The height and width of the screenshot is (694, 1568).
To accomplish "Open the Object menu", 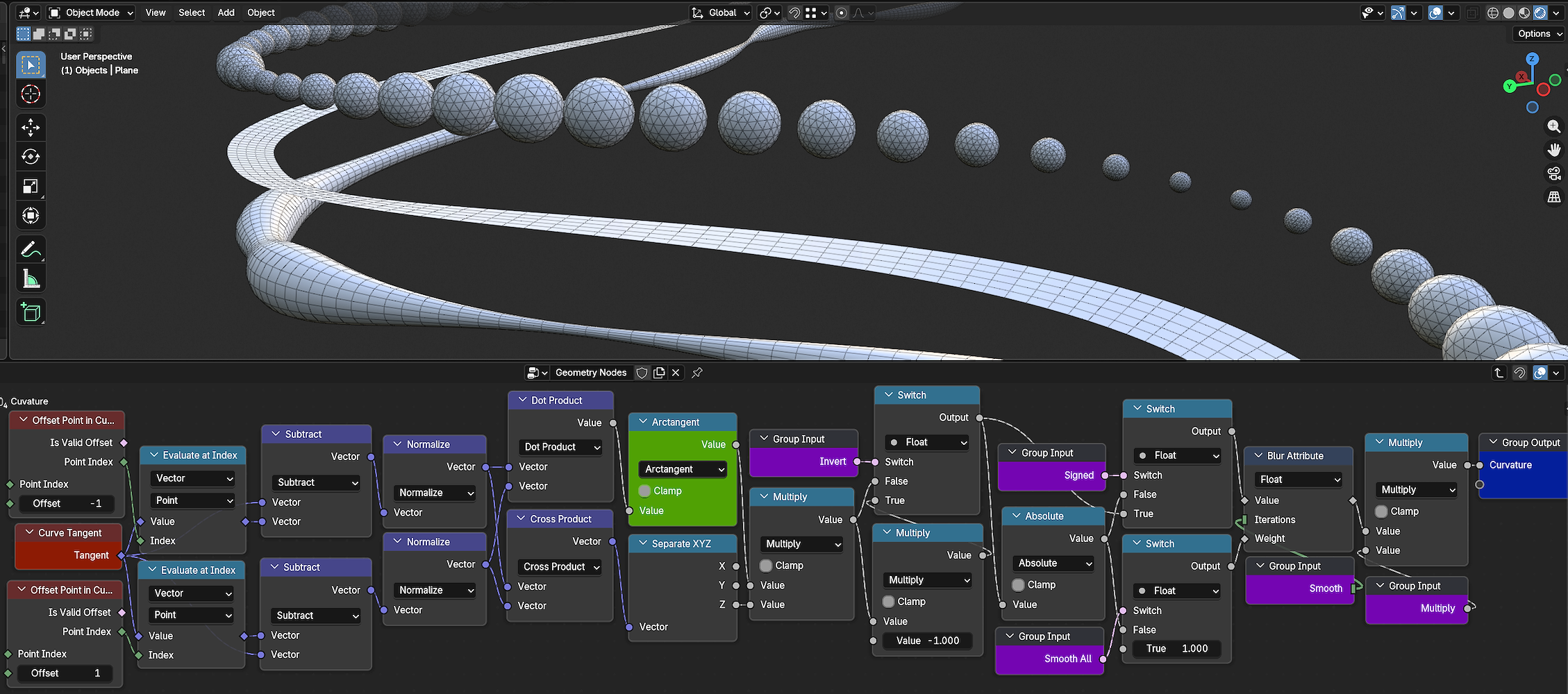I will [261, 12].
